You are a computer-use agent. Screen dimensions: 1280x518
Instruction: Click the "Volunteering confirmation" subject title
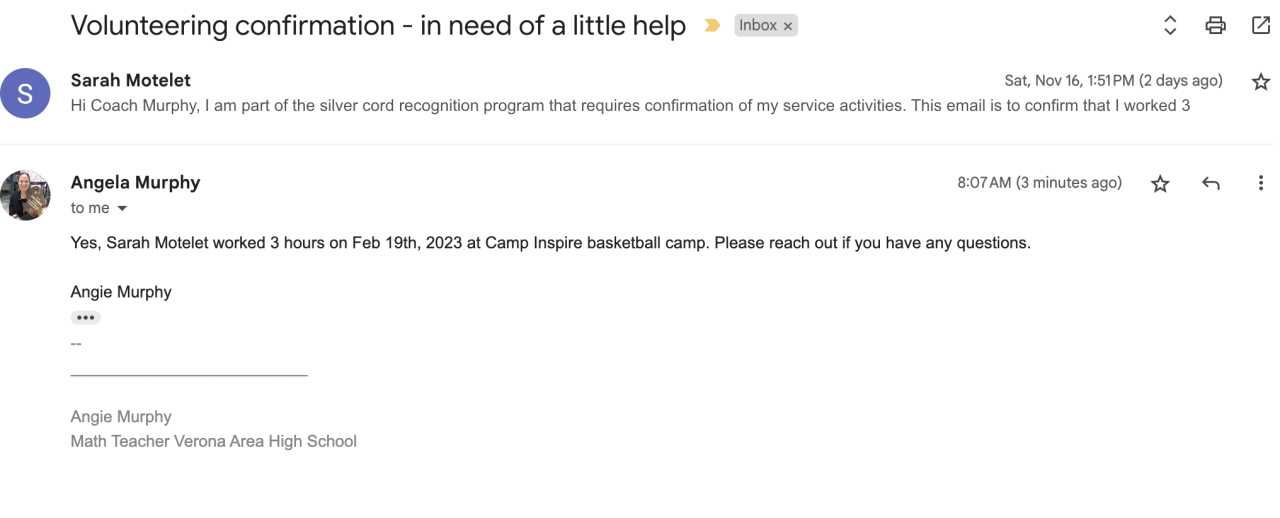point(378,26)
